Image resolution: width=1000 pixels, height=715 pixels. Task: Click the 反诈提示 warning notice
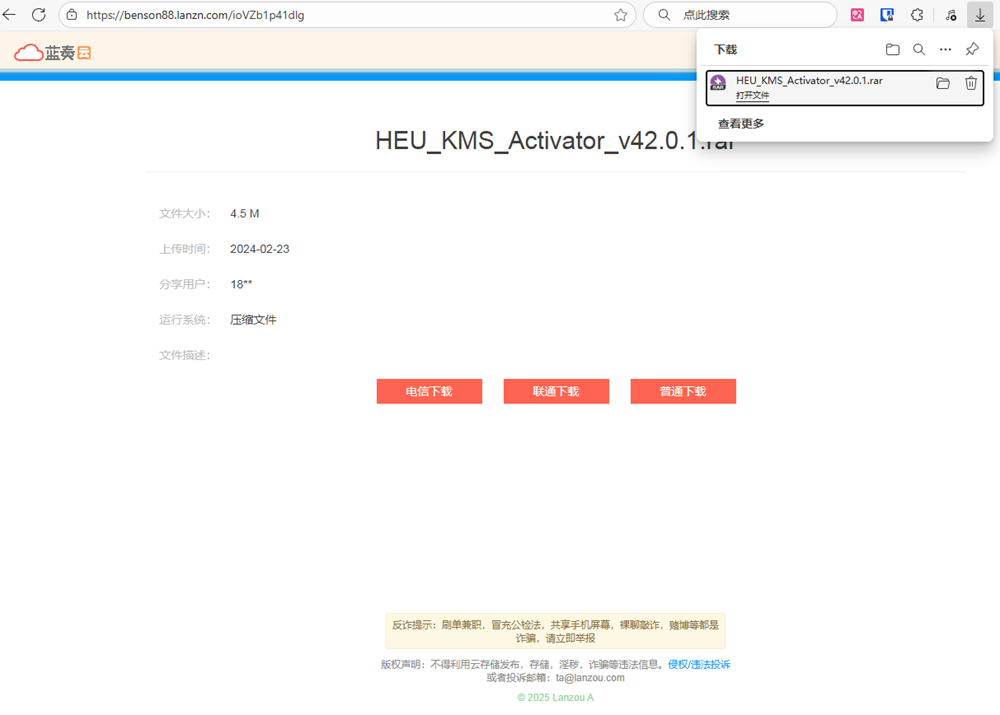click(x=555, y=631)
